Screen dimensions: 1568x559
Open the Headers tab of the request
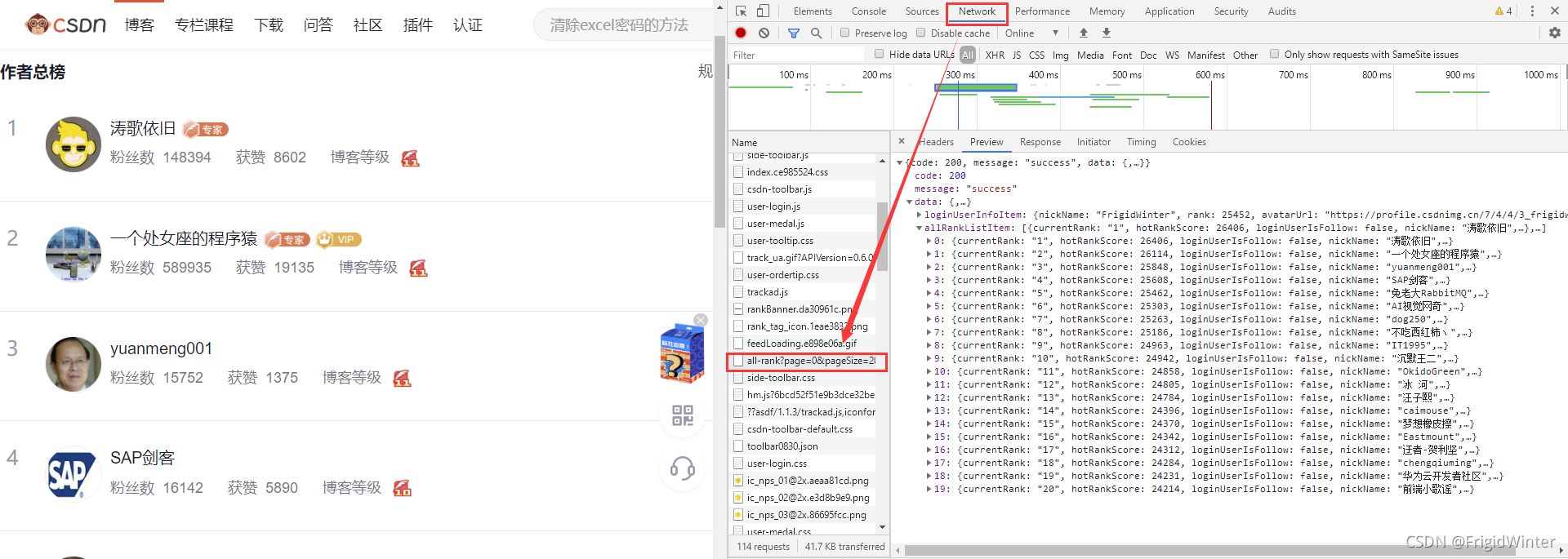click(937, 142)
